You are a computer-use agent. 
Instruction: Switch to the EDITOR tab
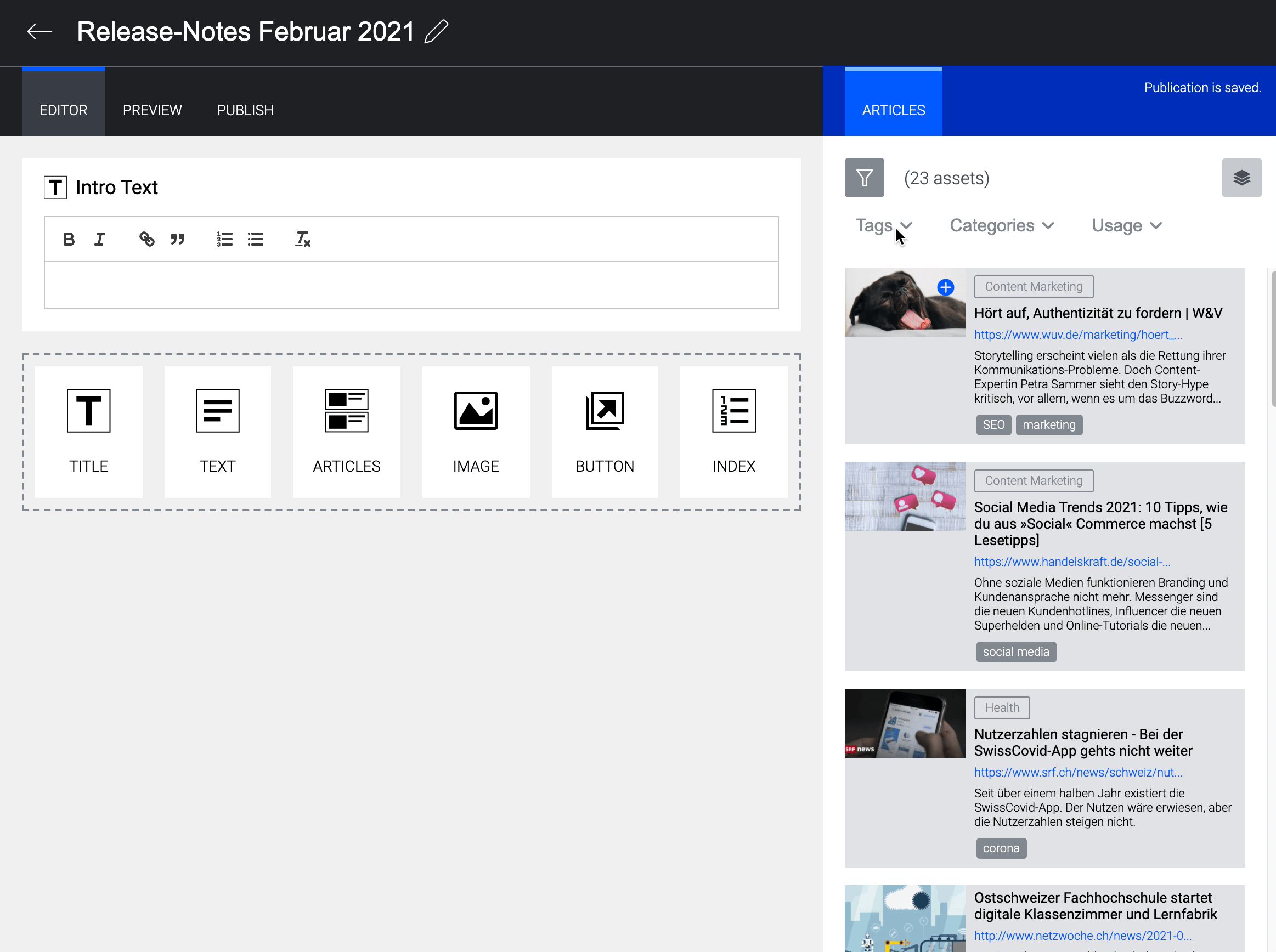click(64, 102)
